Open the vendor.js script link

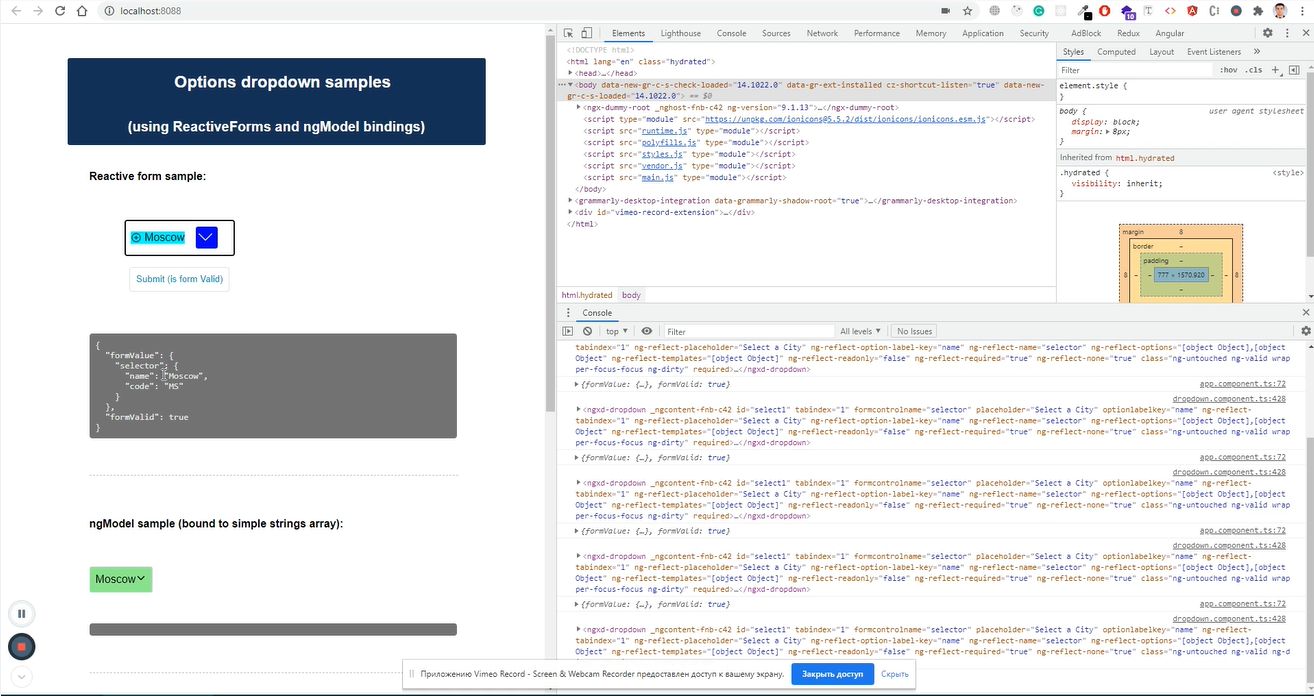pos(660,166)
